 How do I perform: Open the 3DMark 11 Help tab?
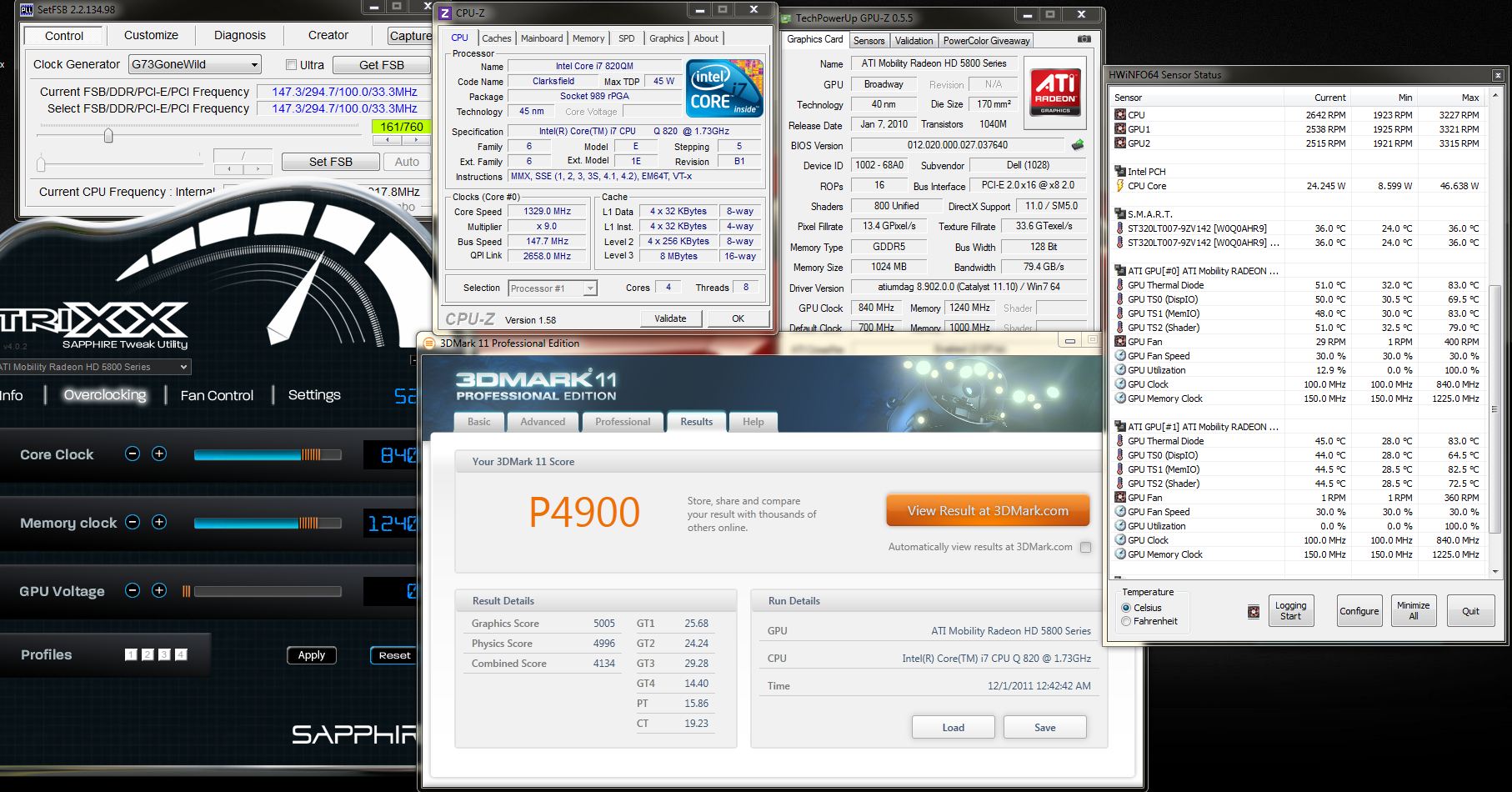point(753,422)
